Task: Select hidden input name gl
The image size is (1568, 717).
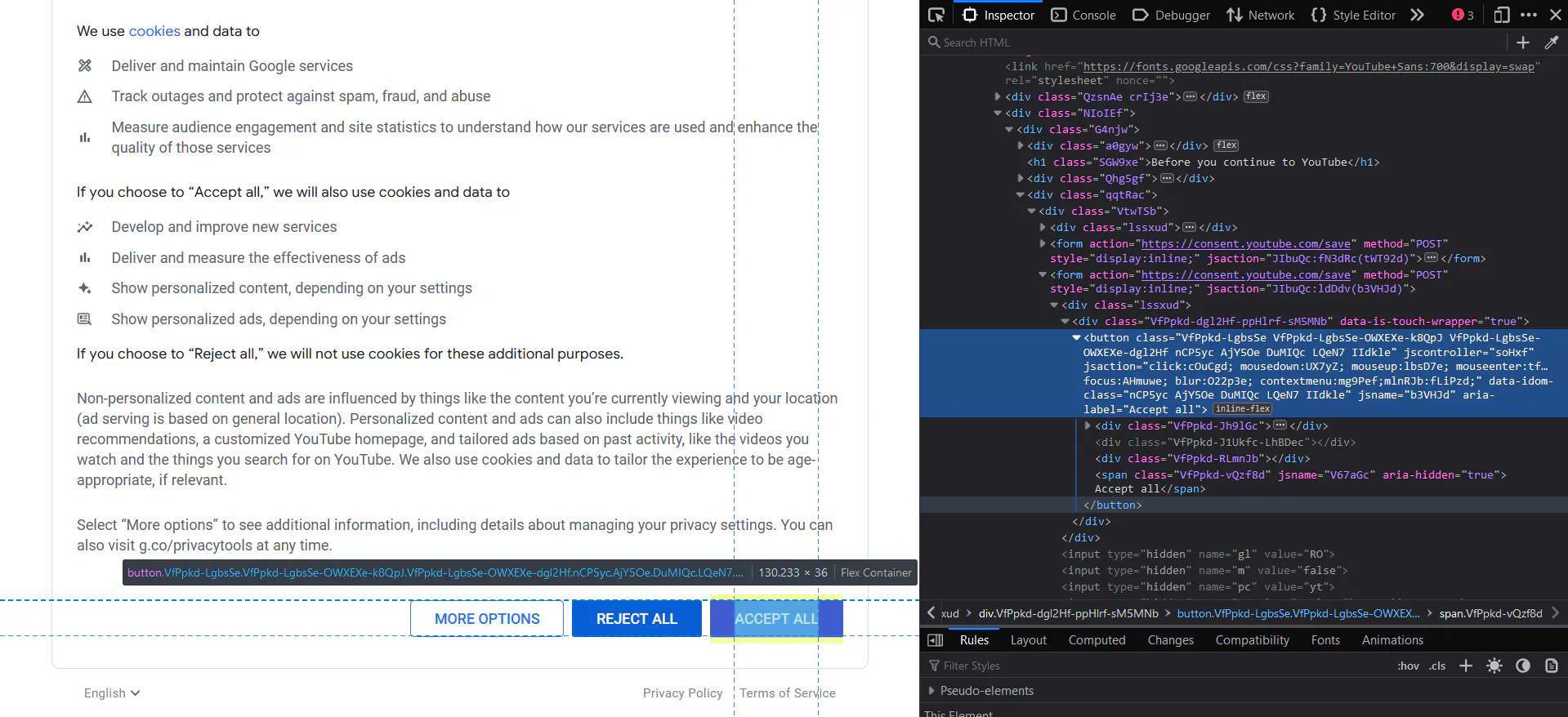Action: click(1198, 554)
